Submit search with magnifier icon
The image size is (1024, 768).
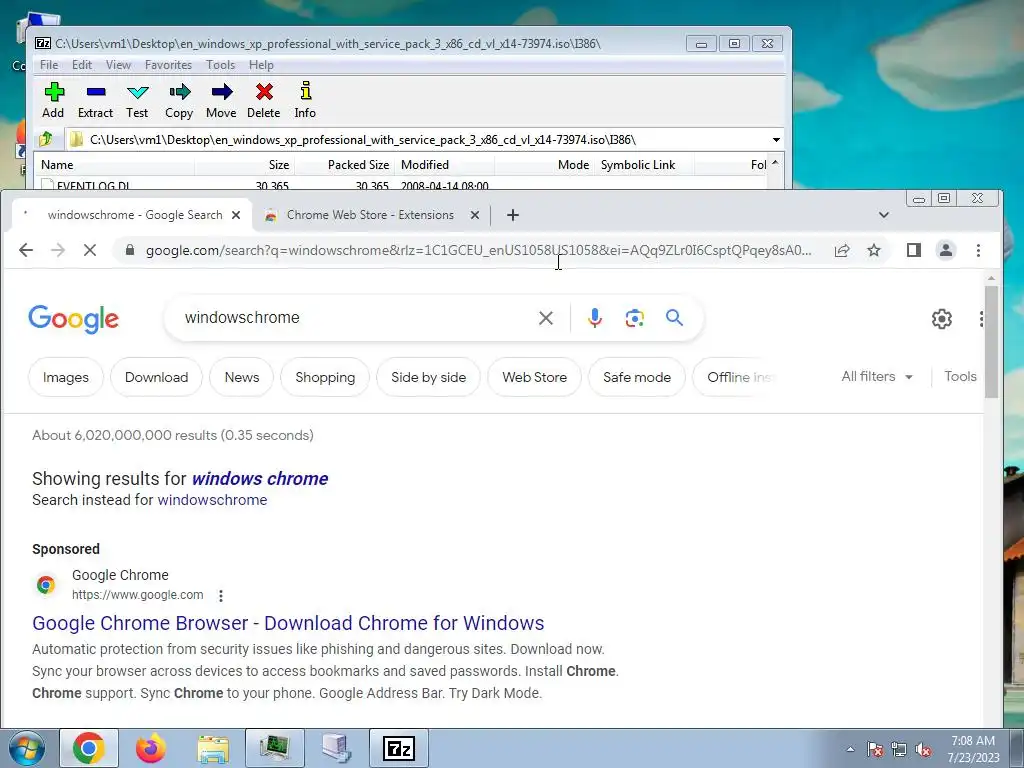click(675, 318)
